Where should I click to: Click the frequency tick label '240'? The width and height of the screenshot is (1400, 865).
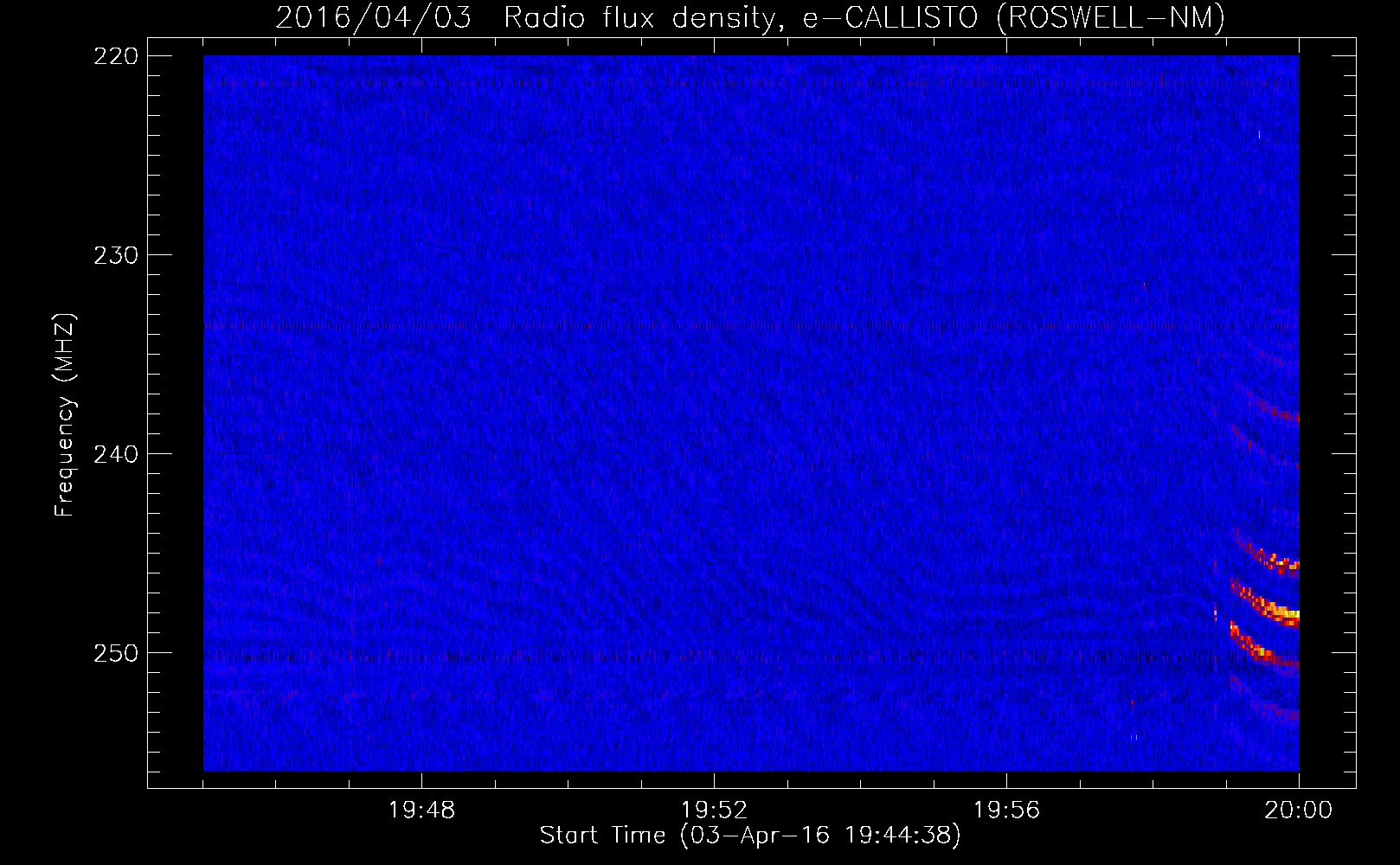115,454
